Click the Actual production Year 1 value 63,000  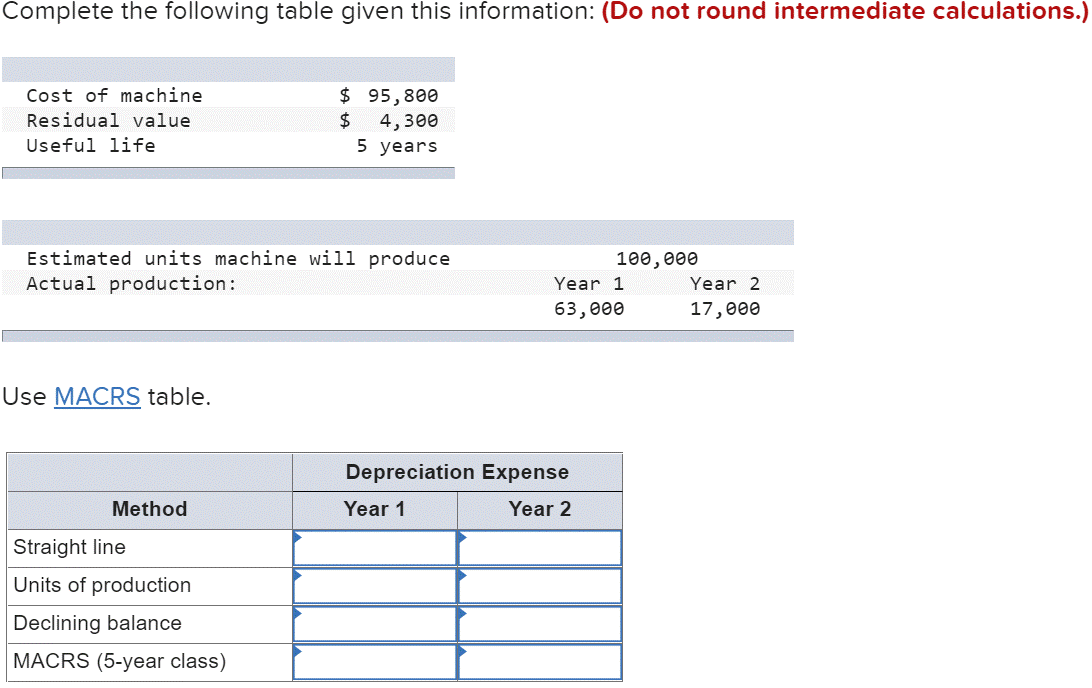tap(588, 308)
